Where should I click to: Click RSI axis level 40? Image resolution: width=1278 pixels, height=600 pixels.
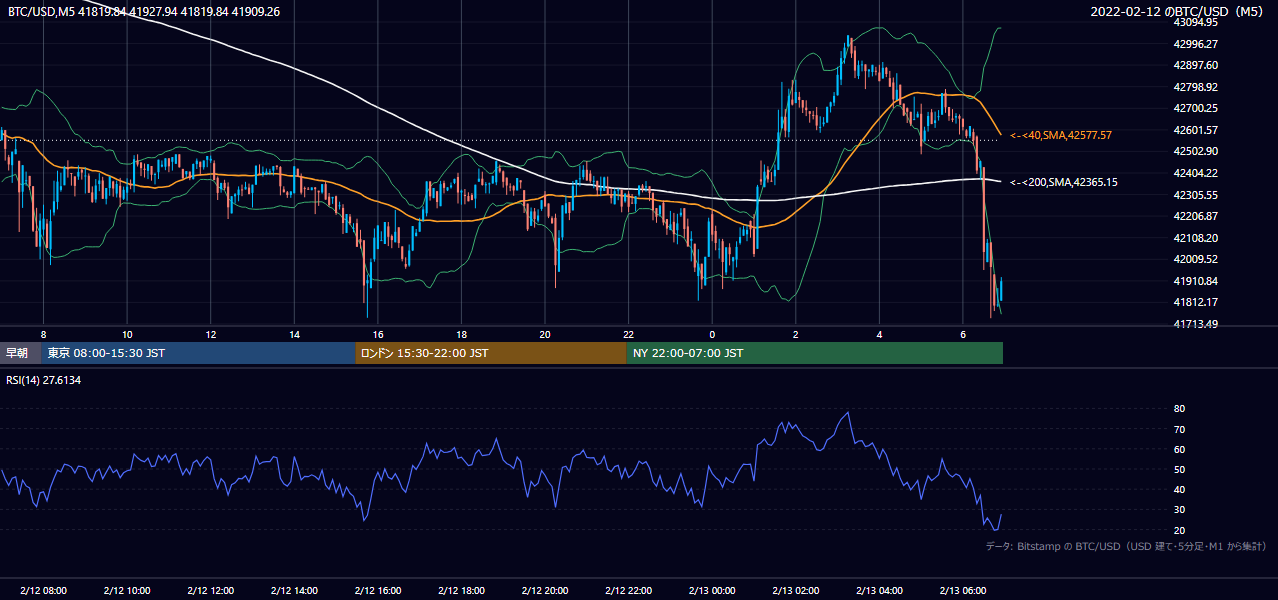coord(1179,489)
